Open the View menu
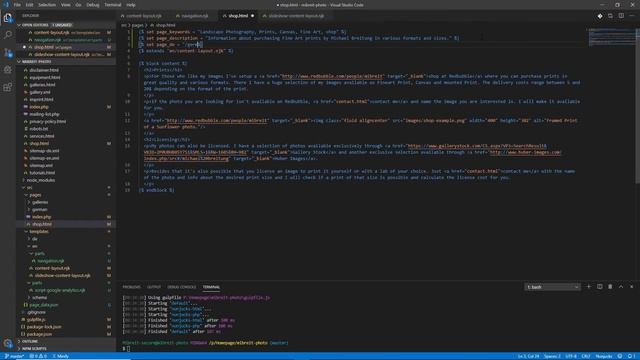Image resolution: width=640 pixels, height=360 pixels. coord(66,5)
